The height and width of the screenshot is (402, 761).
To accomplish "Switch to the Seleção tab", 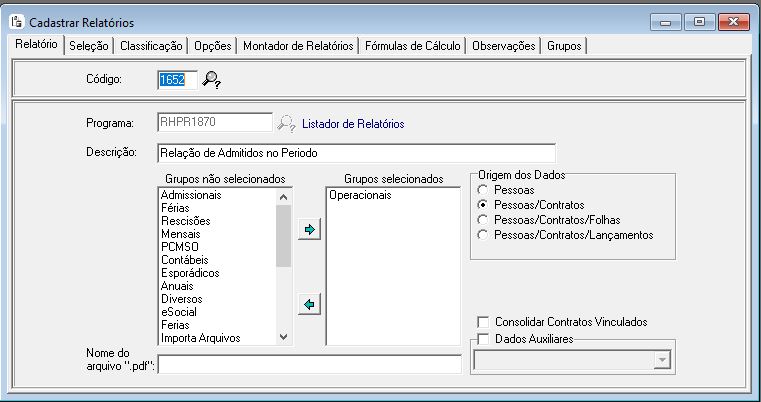I will [89, 46].
